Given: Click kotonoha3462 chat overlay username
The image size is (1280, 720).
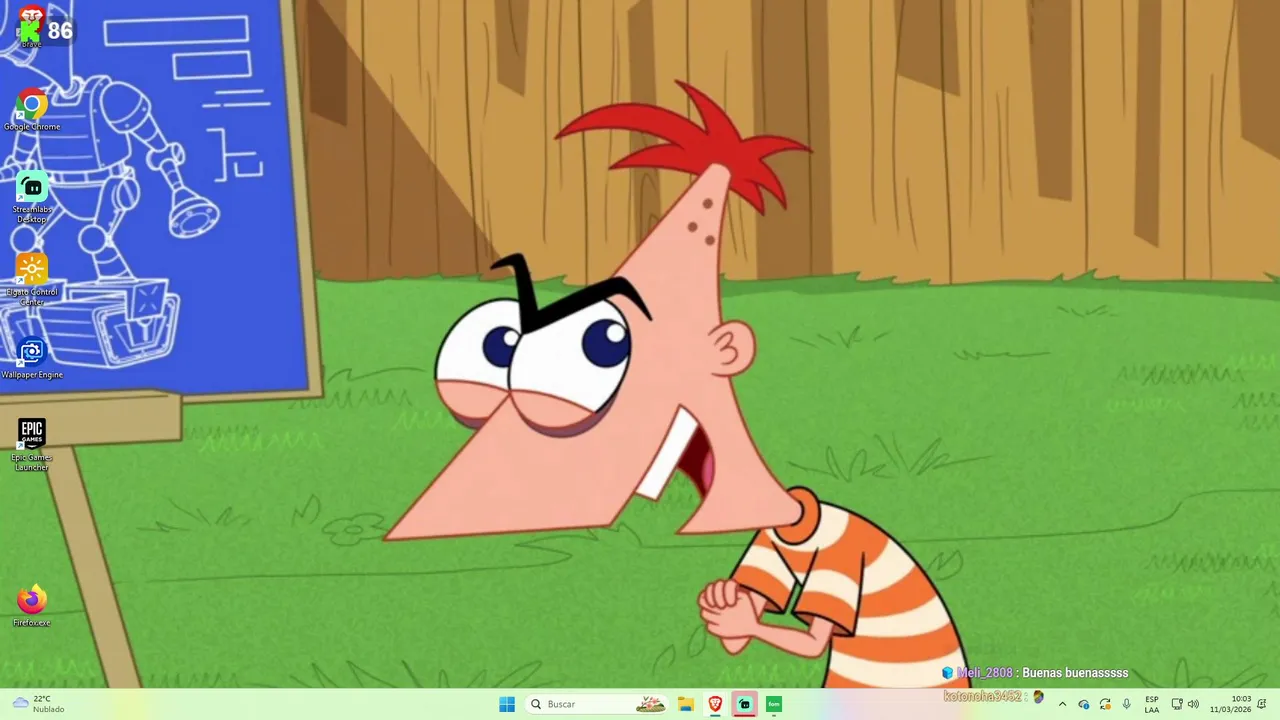Looking at the screenshot, I should tap(984, 696).
